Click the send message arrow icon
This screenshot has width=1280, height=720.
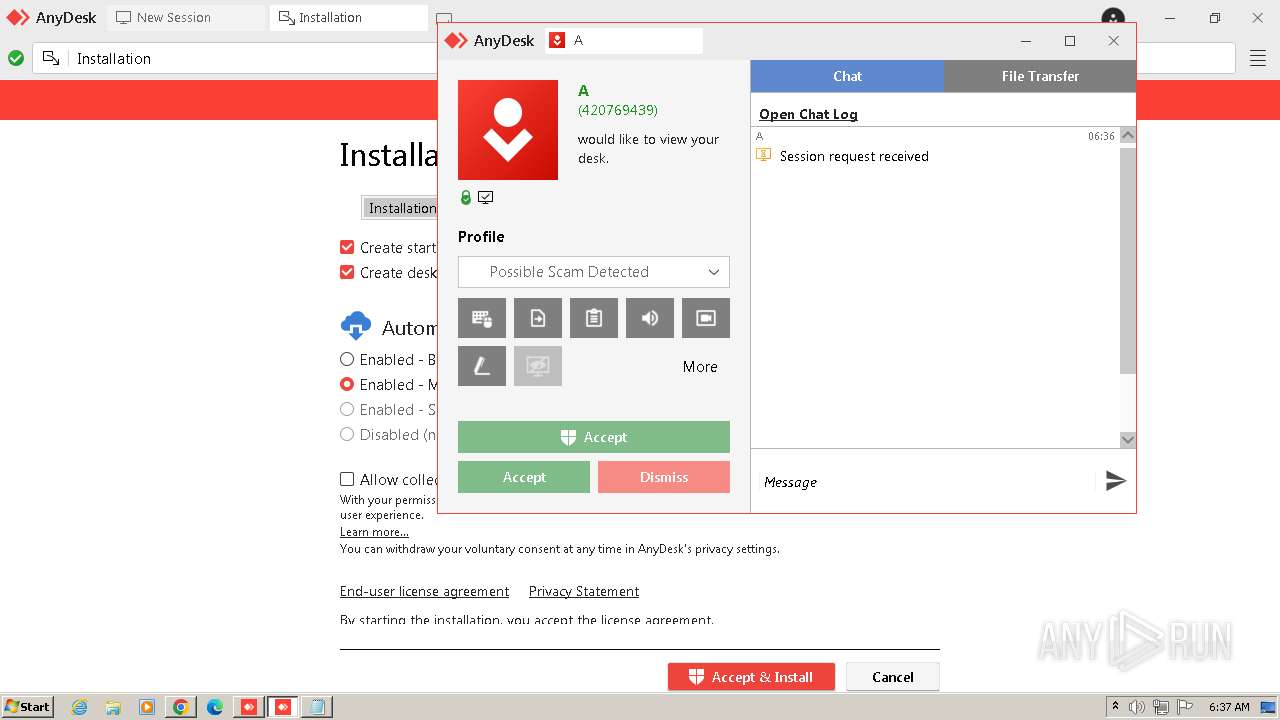pos(1116,482)
